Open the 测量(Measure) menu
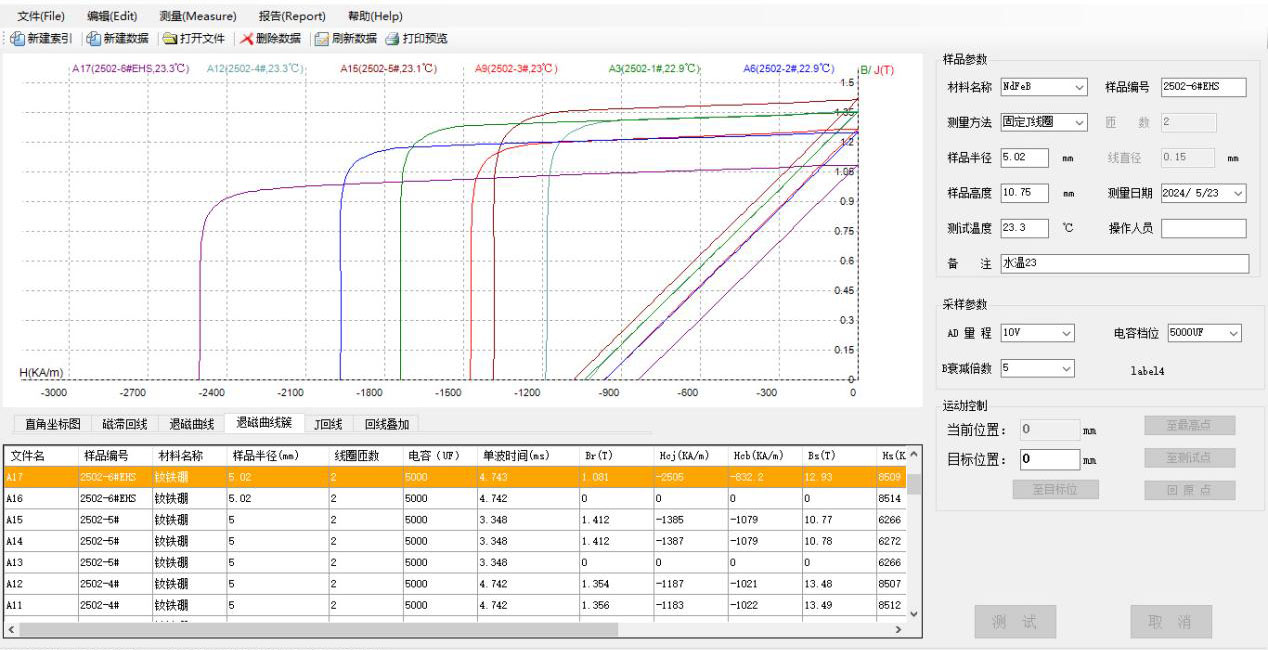Viewport: 1268px width, 650px height. pyautogui.click(x=198, y=16)
